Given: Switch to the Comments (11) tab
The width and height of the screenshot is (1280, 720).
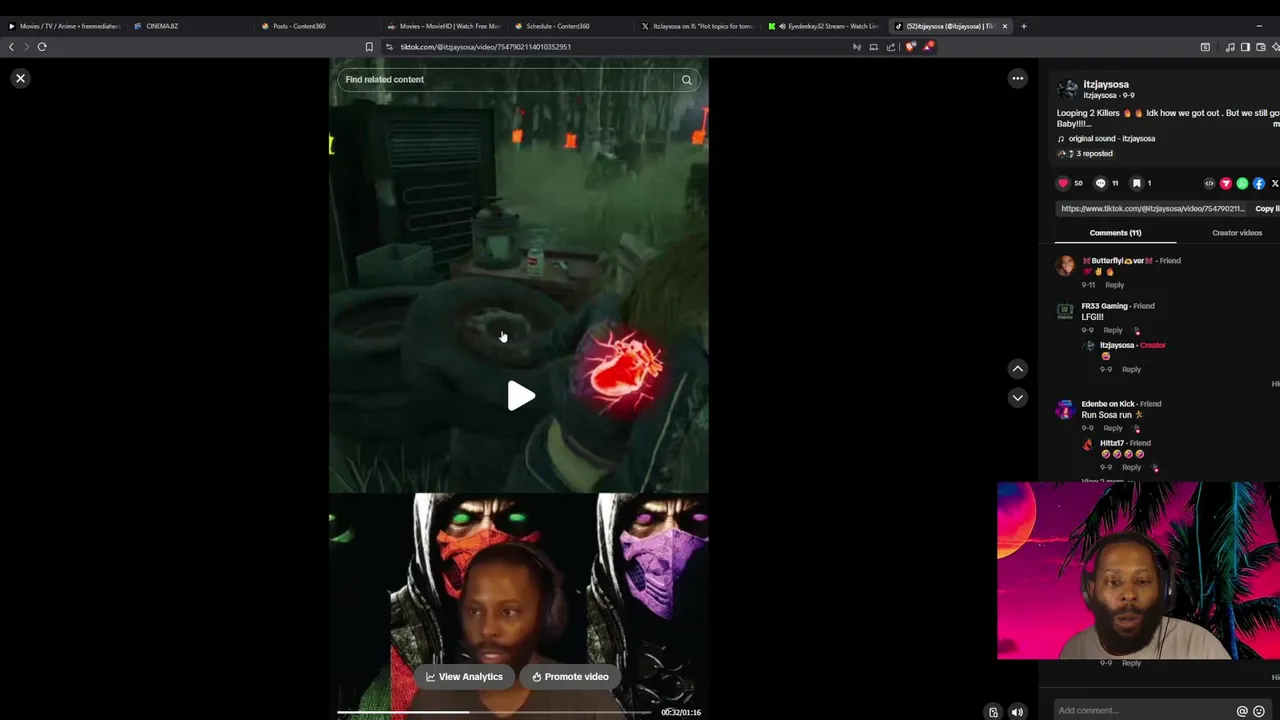Looking at the screenshot, I should pyautogui.click(x=1115, y=233).
